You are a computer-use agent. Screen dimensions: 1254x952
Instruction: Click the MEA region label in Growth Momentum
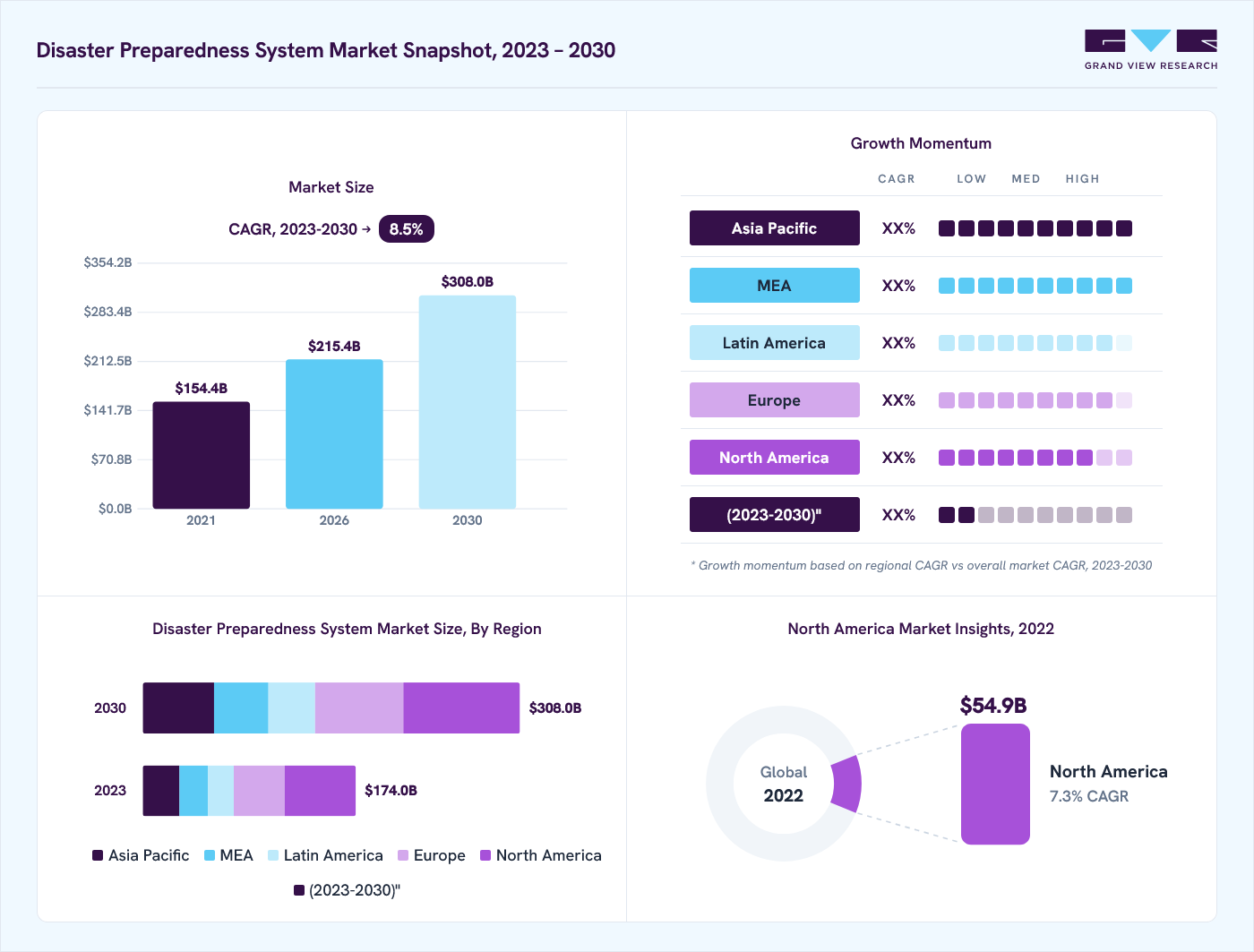point(775,286)
